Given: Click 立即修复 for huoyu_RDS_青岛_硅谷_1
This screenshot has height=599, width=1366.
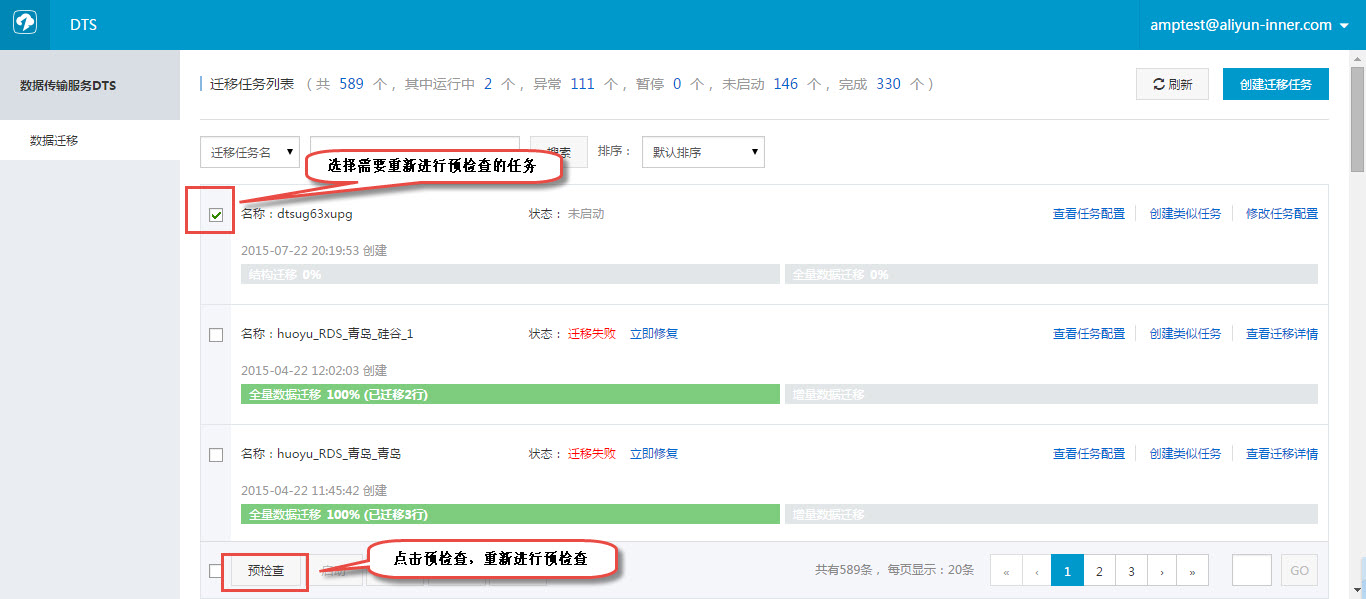Looking at the screenshot, I should pos(654,334).
